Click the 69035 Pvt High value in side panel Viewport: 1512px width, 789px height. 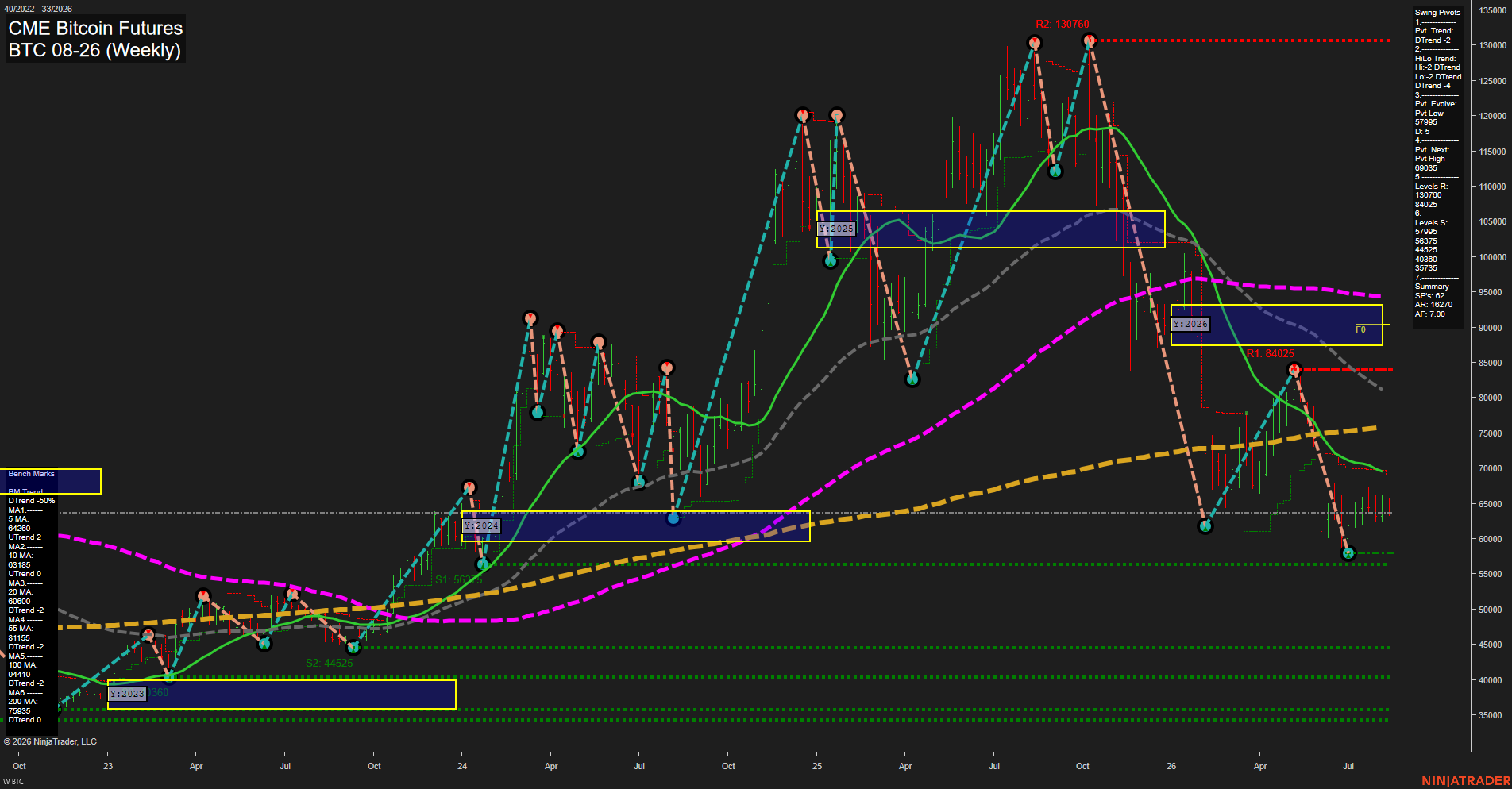pyautogui.click(x=1426, y=168)
